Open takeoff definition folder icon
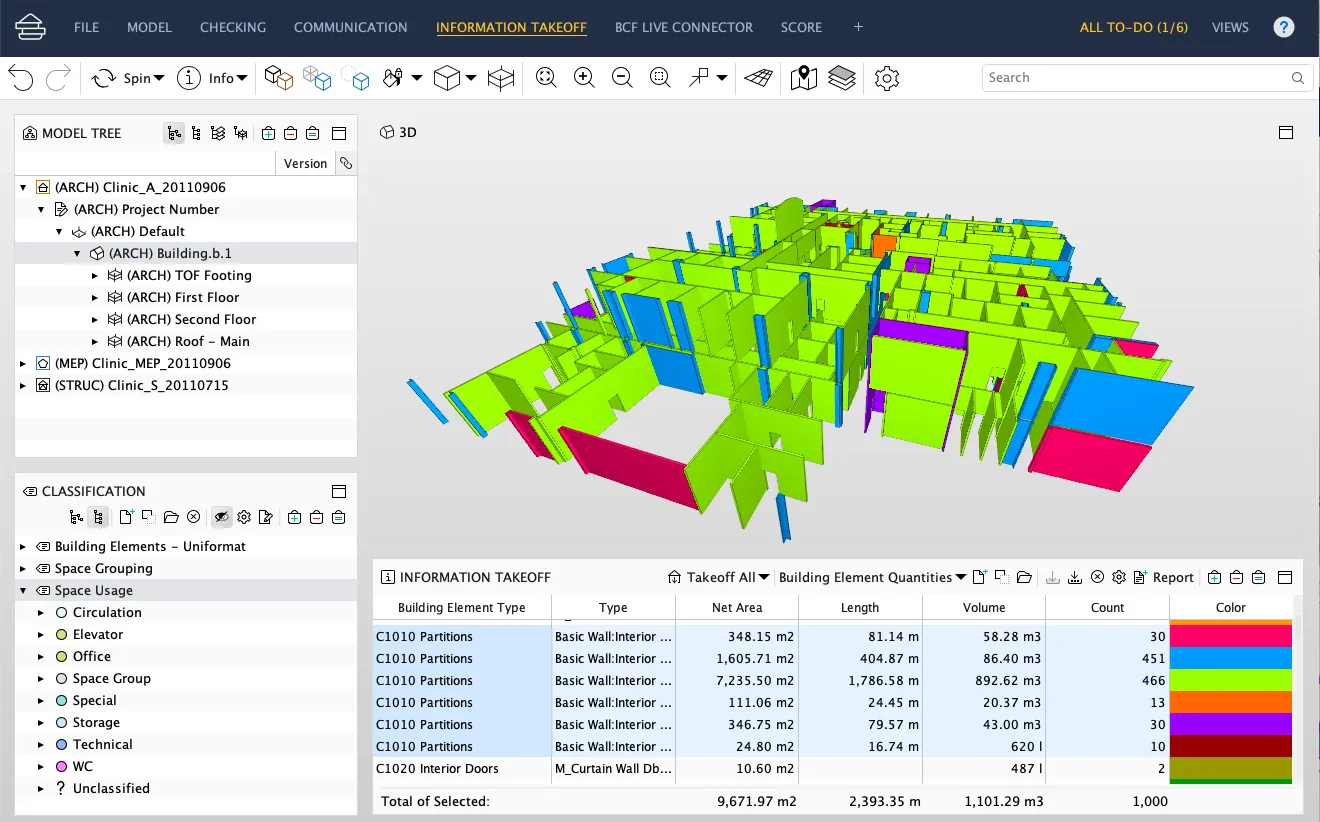 pos(1024,577)
